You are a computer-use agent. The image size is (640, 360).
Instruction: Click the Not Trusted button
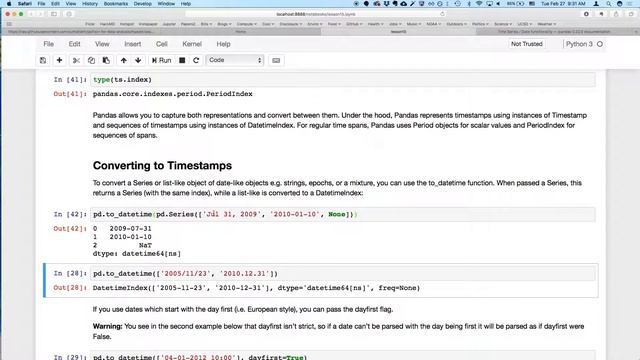(527, 44)
